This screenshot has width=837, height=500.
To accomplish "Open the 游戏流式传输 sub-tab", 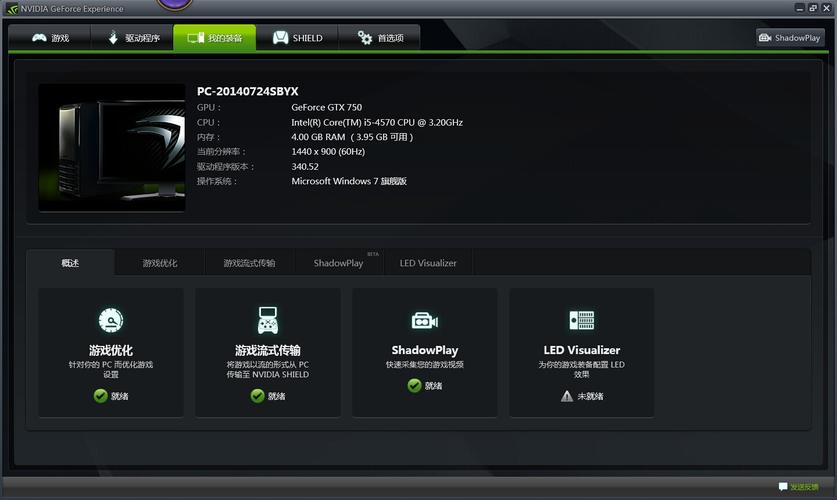I will pos(249,263).
